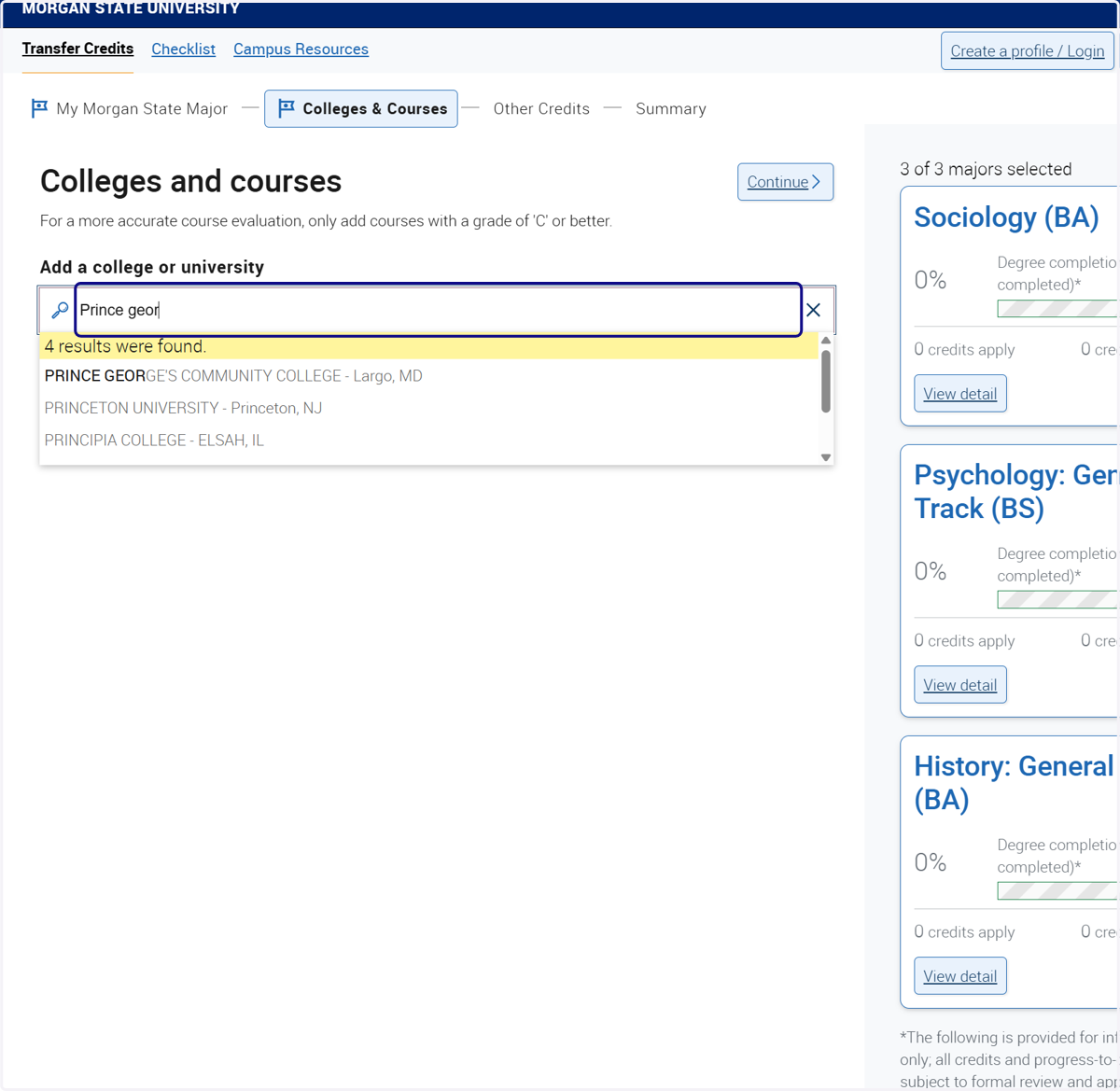Click Create a profile / Login button
Viewport: 1120px width, 1091px height.
pyautogui.click(x=1028, y=51)
